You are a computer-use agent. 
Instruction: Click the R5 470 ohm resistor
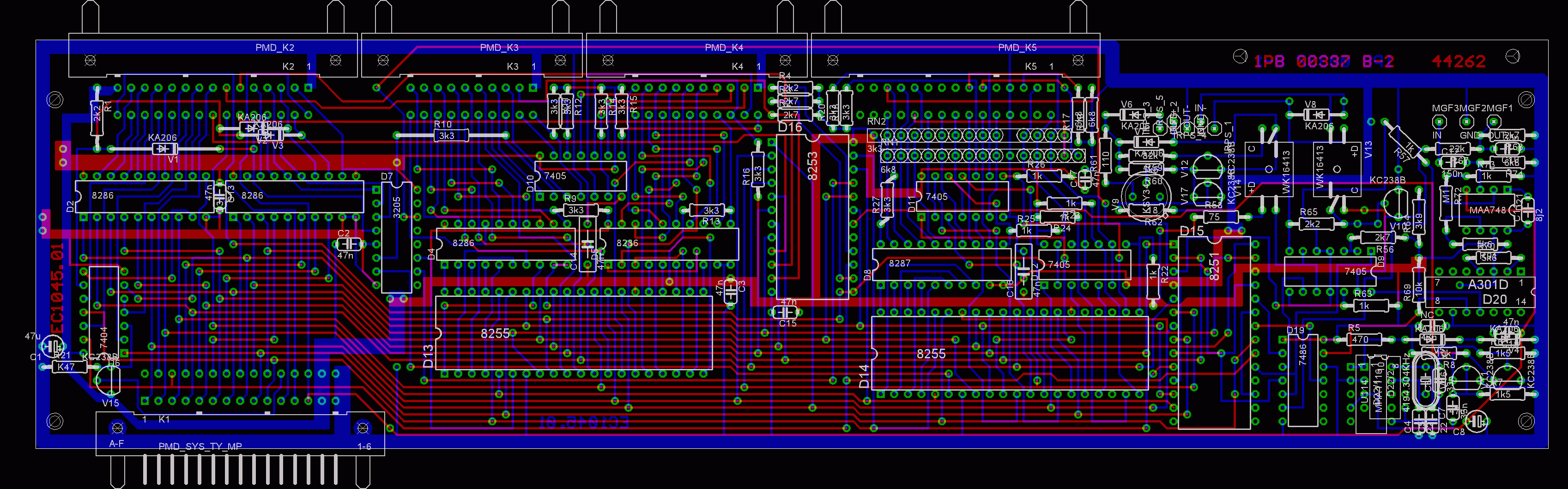[x=1360, y=339]
